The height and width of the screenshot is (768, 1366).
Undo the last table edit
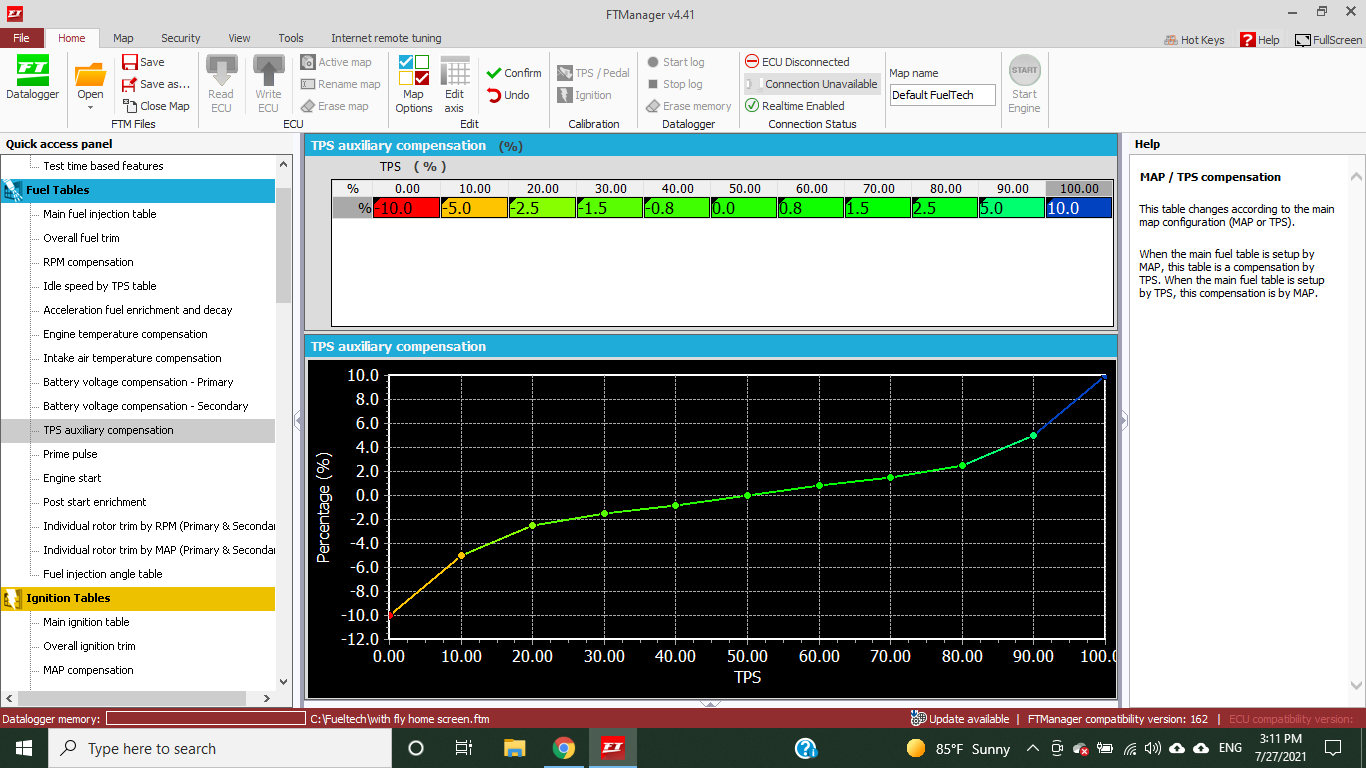click(508, 95)
